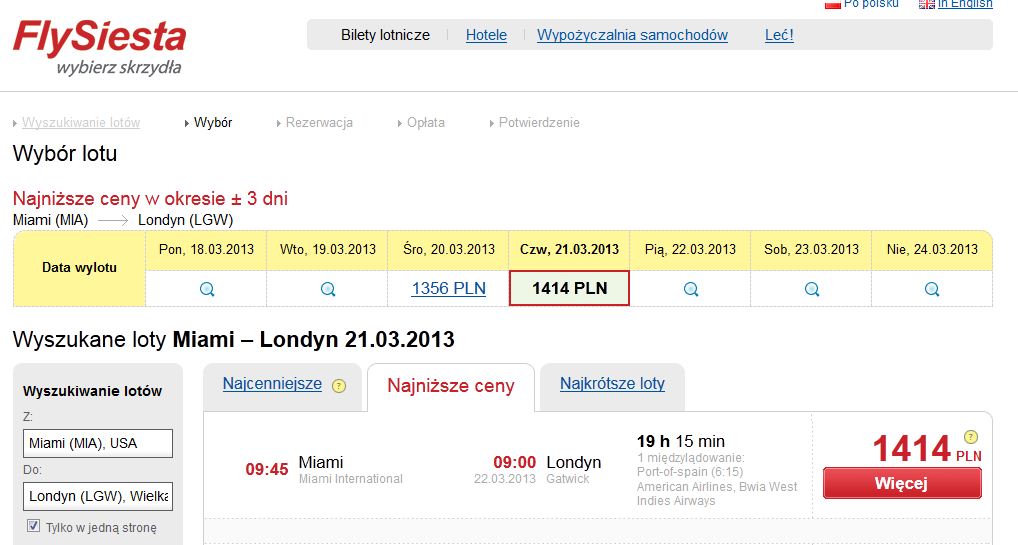
Task: Open Wypożyczalnia samochodów link
Action: (632, 35)
